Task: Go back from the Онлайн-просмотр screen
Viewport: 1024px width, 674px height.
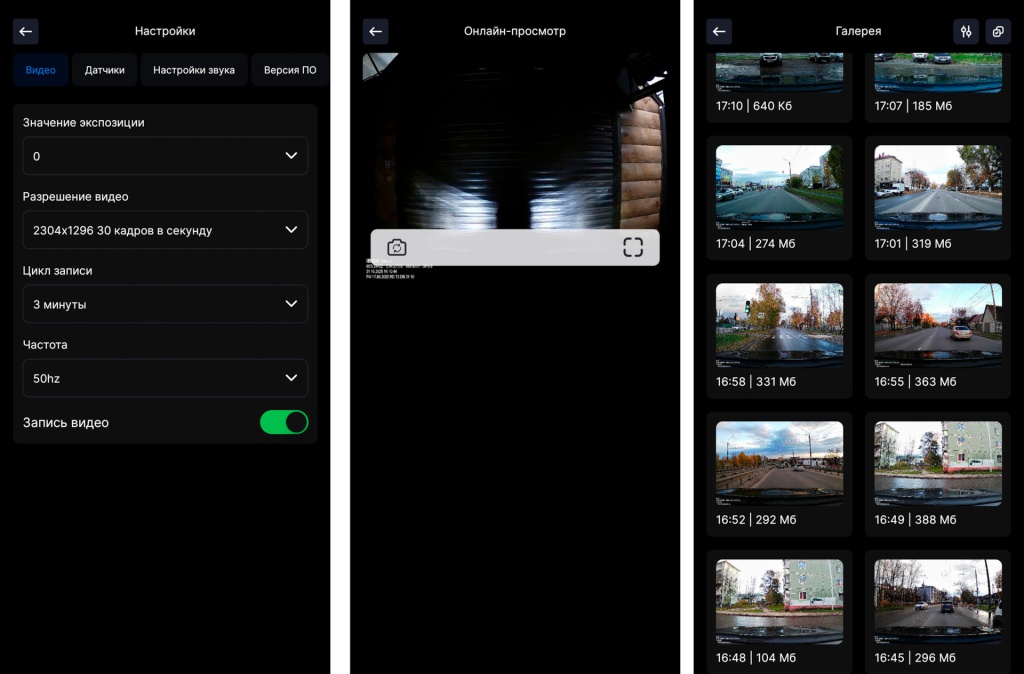Action: click(x=375, y=31)
